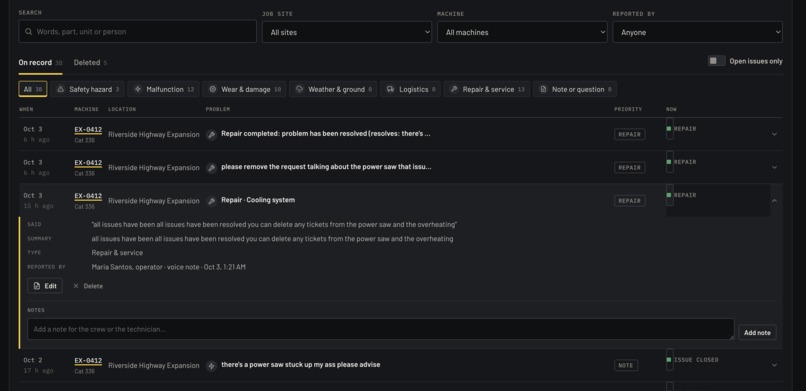
Task: Click wrench icon on Repair completed row
Action: pyautogui.click(x=211, y=135)
